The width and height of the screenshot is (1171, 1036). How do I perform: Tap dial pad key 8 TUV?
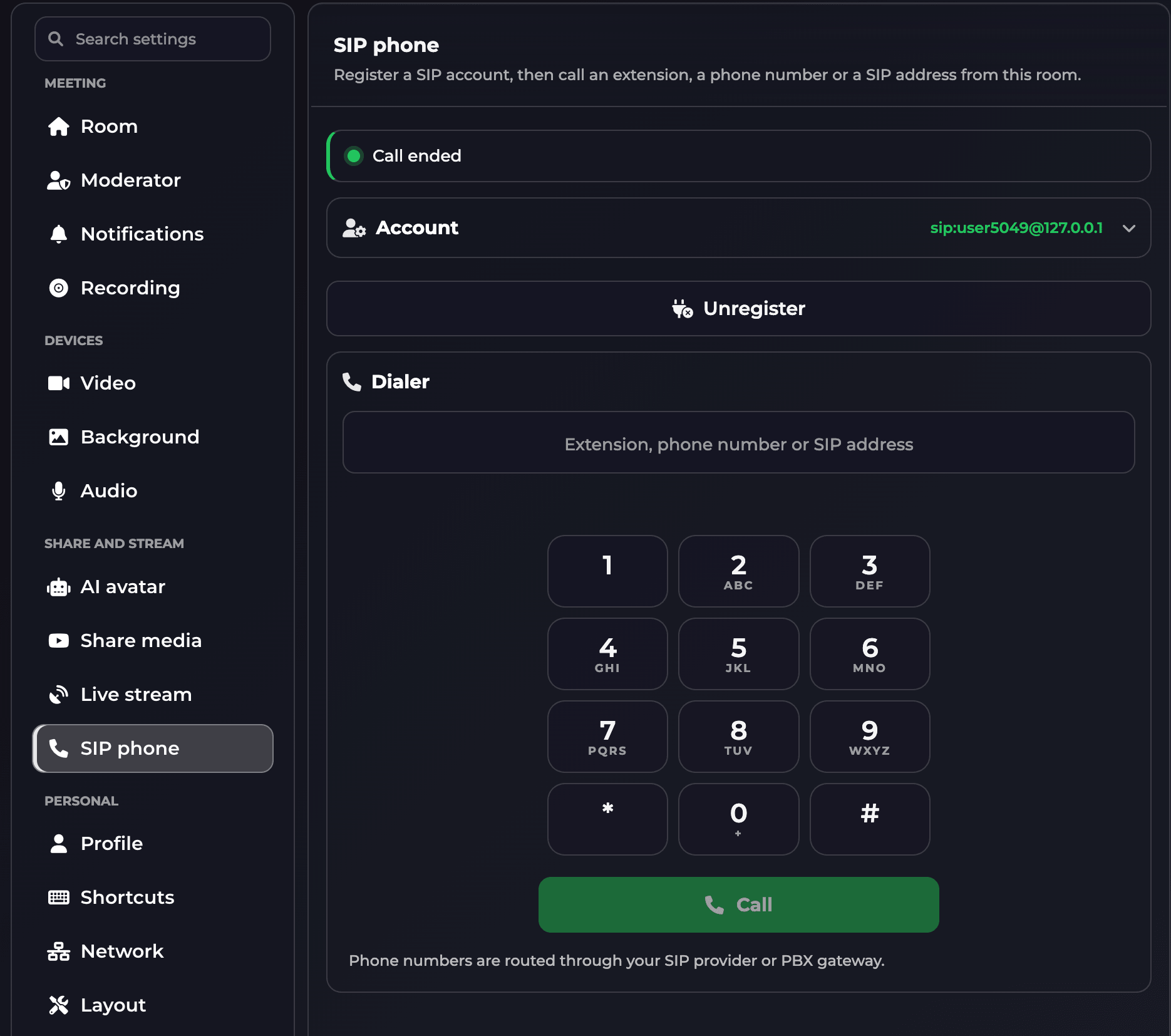(x=739, y=737)
